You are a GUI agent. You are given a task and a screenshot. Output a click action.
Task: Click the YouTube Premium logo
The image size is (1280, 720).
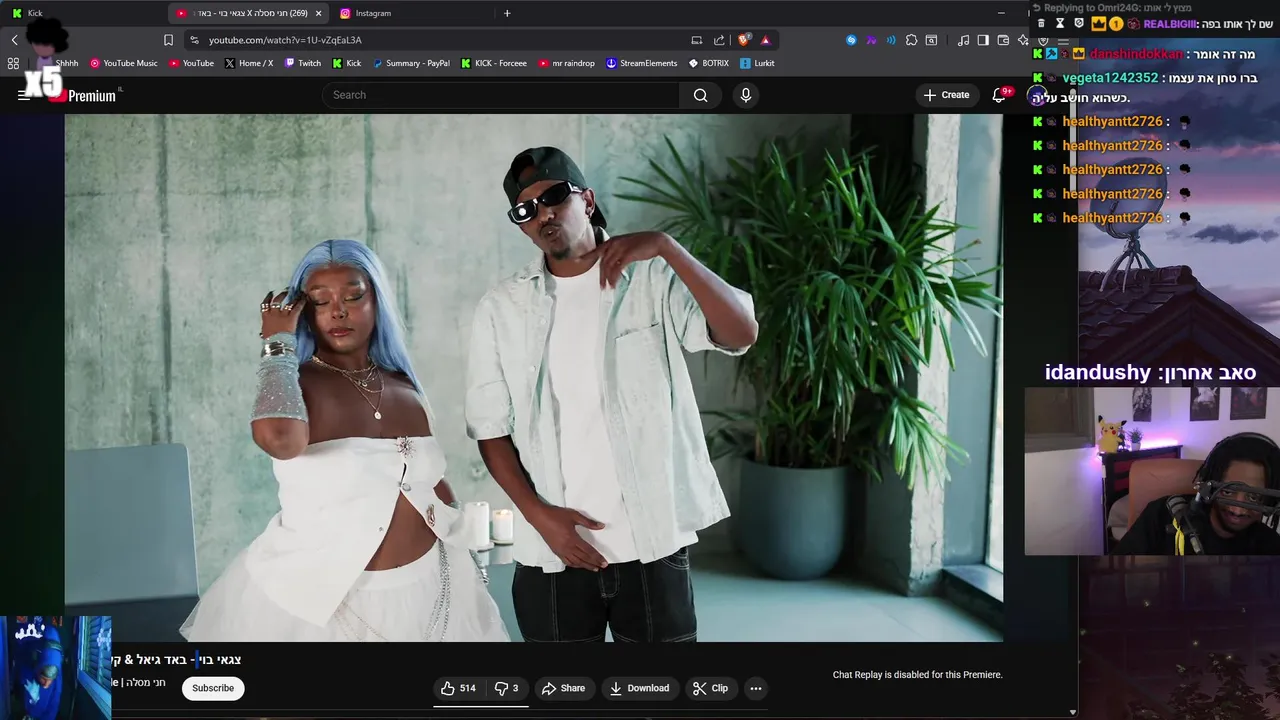[83, 95]
